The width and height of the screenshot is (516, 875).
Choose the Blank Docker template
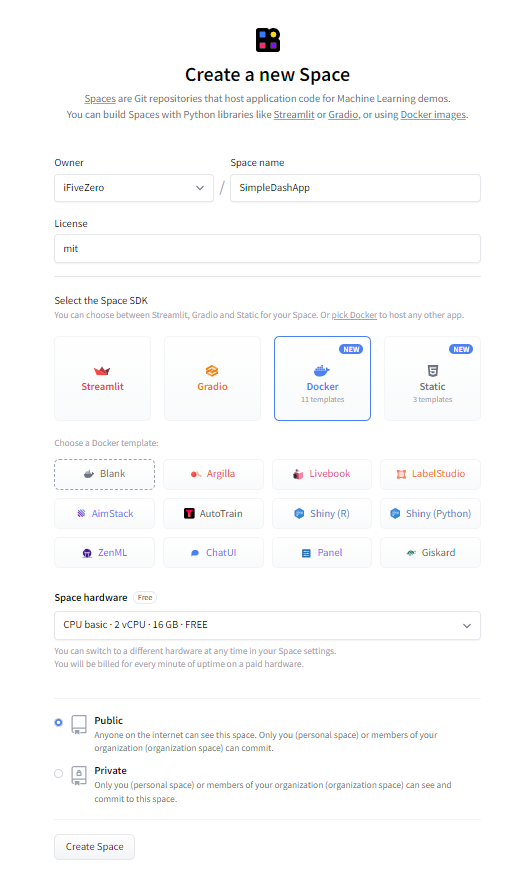pos(104,474)
